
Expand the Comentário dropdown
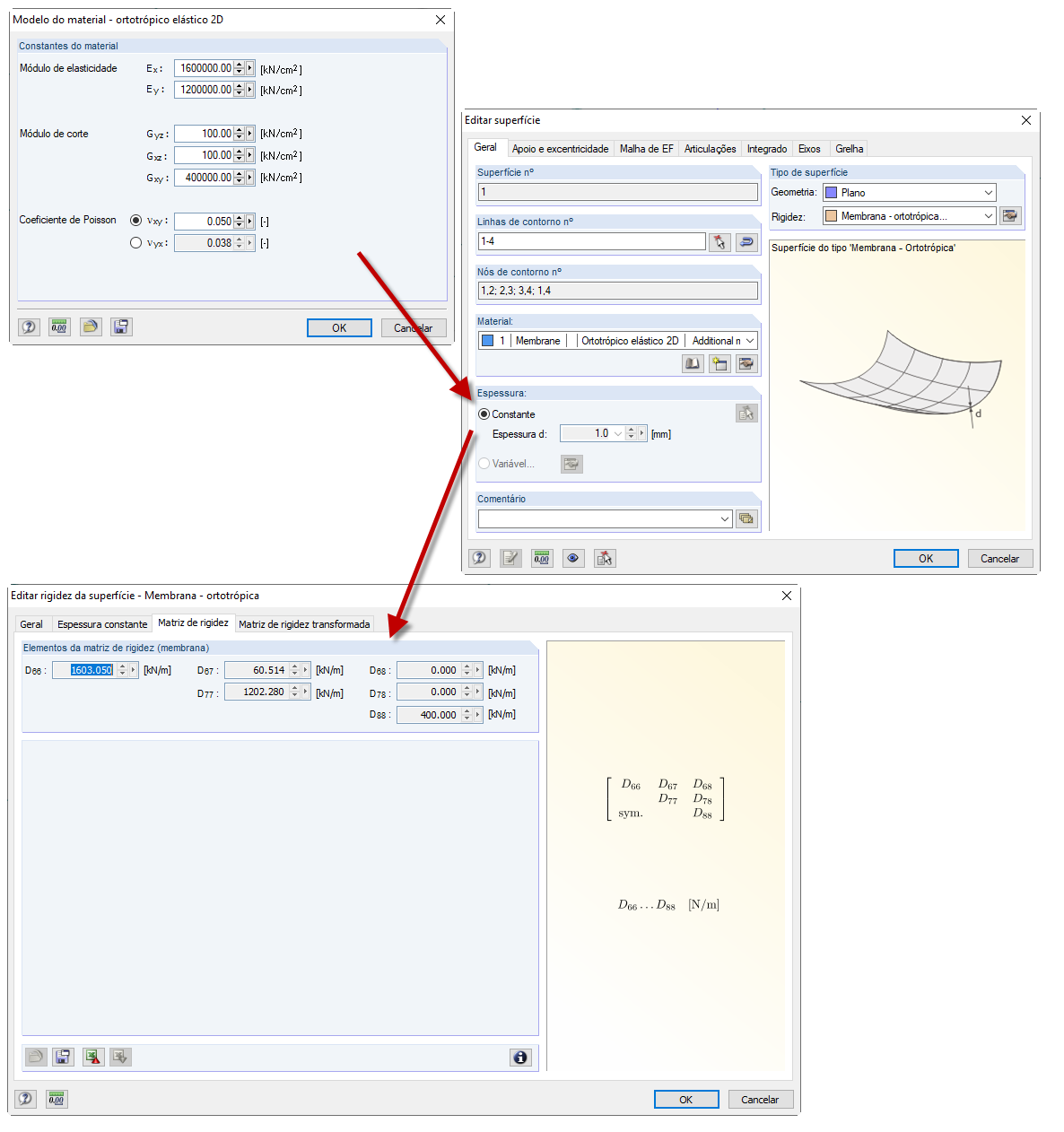click(x=725, y=518)
